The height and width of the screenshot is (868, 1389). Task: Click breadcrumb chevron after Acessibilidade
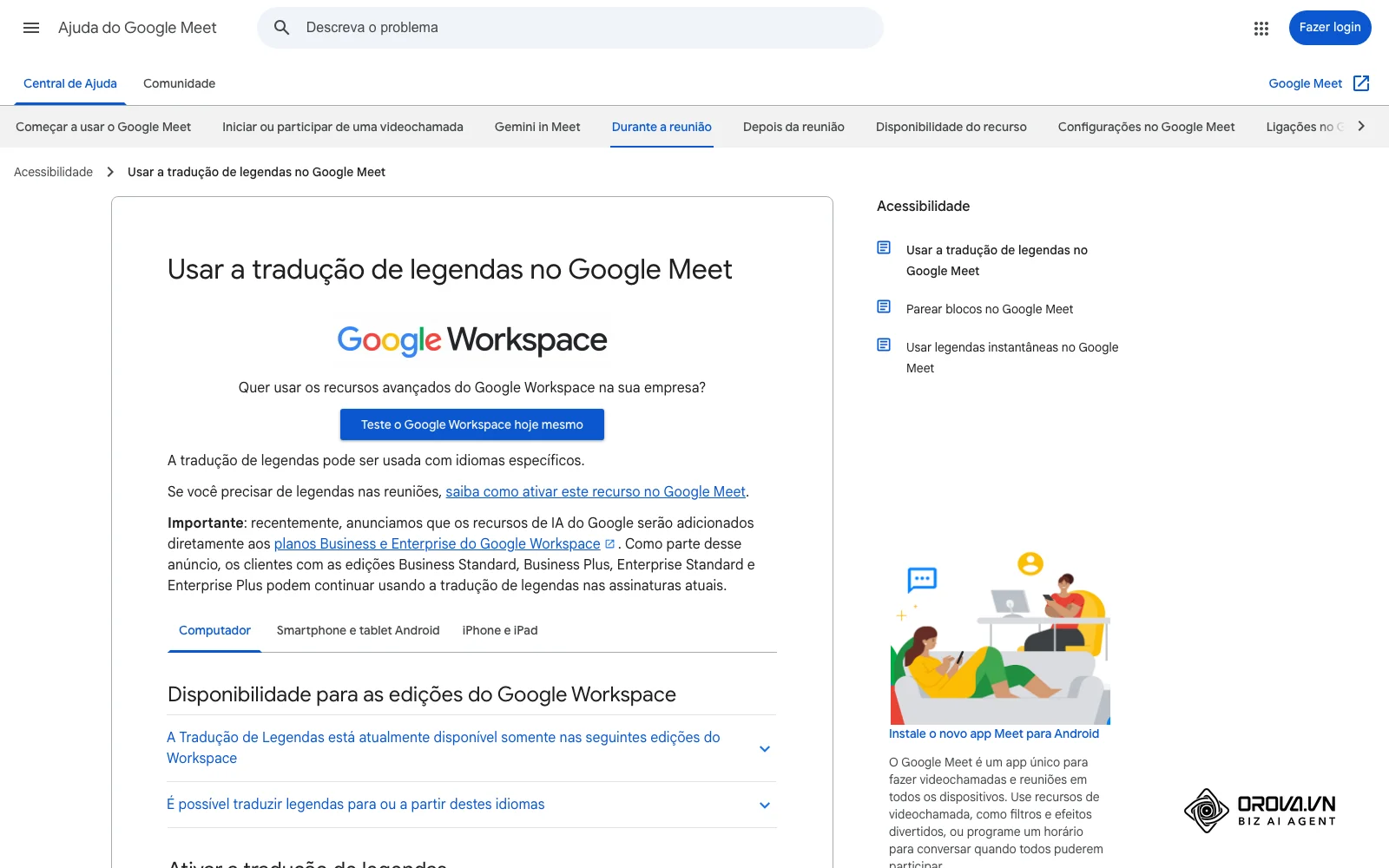click(110, 172)
